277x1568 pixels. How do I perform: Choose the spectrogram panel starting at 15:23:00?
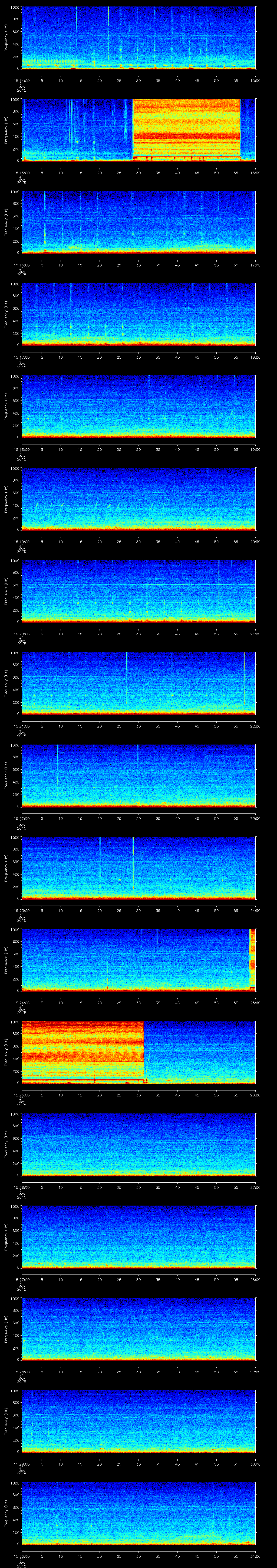[x=138, y=868]
